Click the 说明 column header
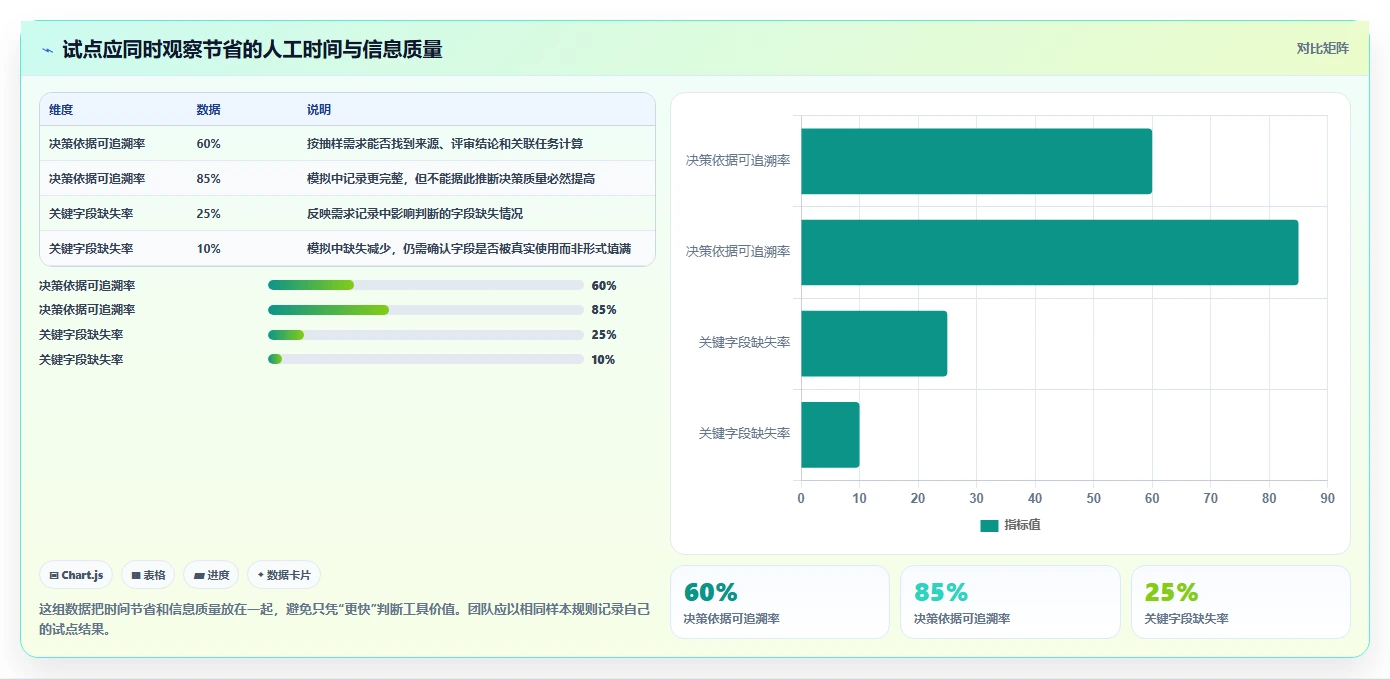Image resolution: width=1390 pixels, height=679 pixels. [x=319, y=110]
